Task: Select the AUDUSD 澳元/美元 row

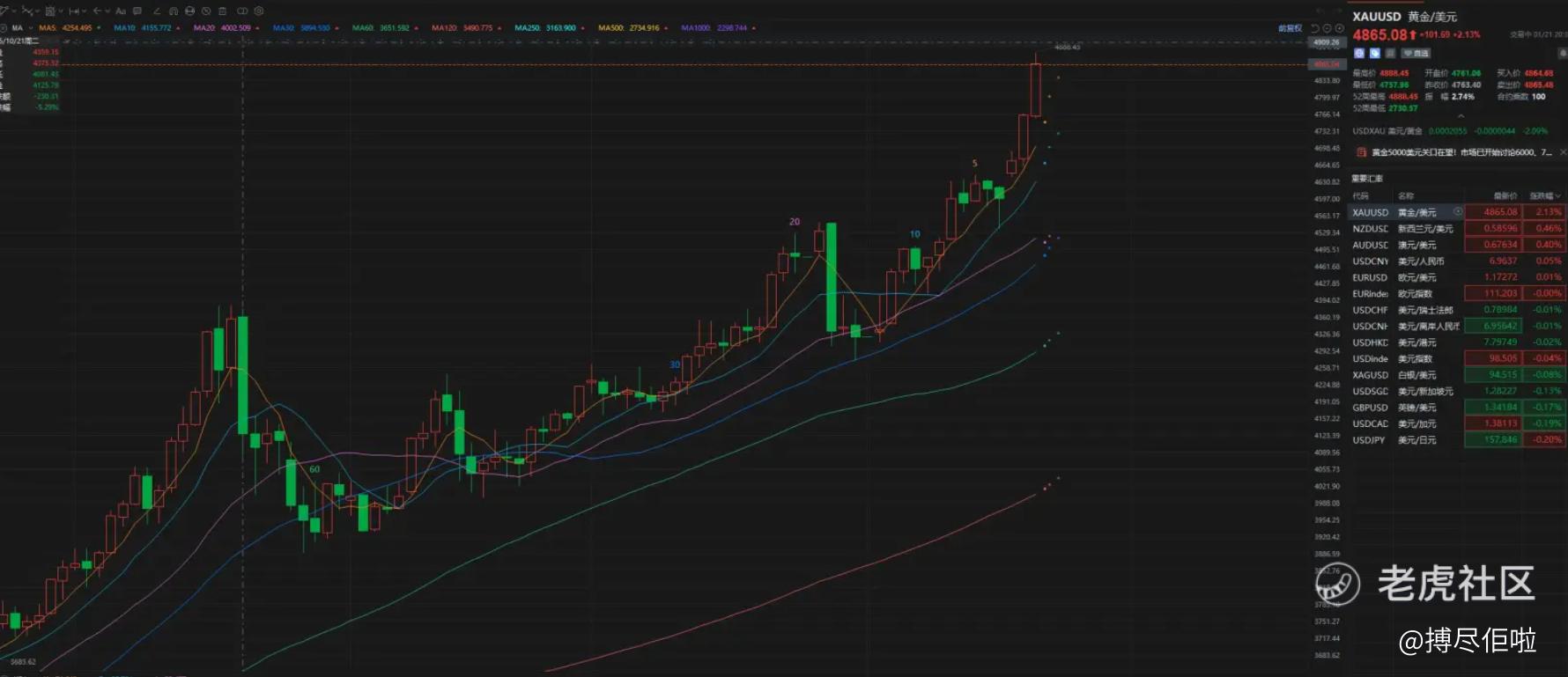Action: pos(1457,245)
